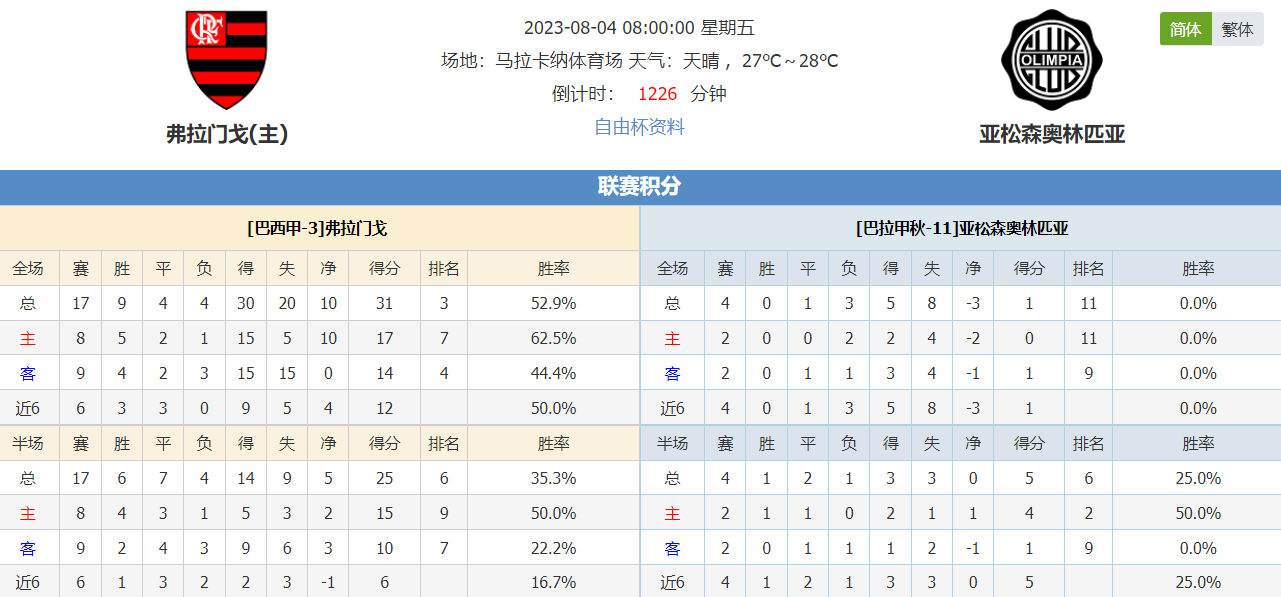Select red 主 row in Flamengo full-time table
This screenshot has height=597, width=1281.
click(319, 338)
